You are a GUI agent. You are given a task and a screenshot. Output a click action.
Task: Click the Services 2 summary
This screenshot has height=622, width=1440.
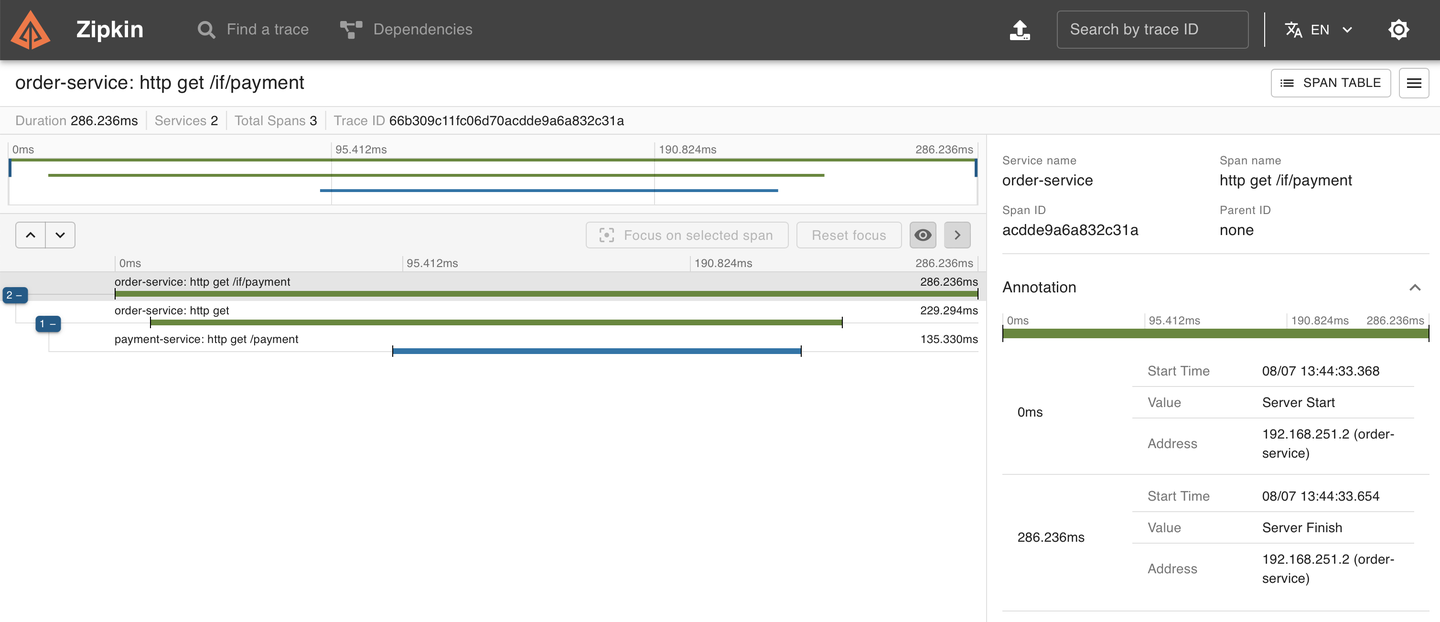tap(187, 121)
